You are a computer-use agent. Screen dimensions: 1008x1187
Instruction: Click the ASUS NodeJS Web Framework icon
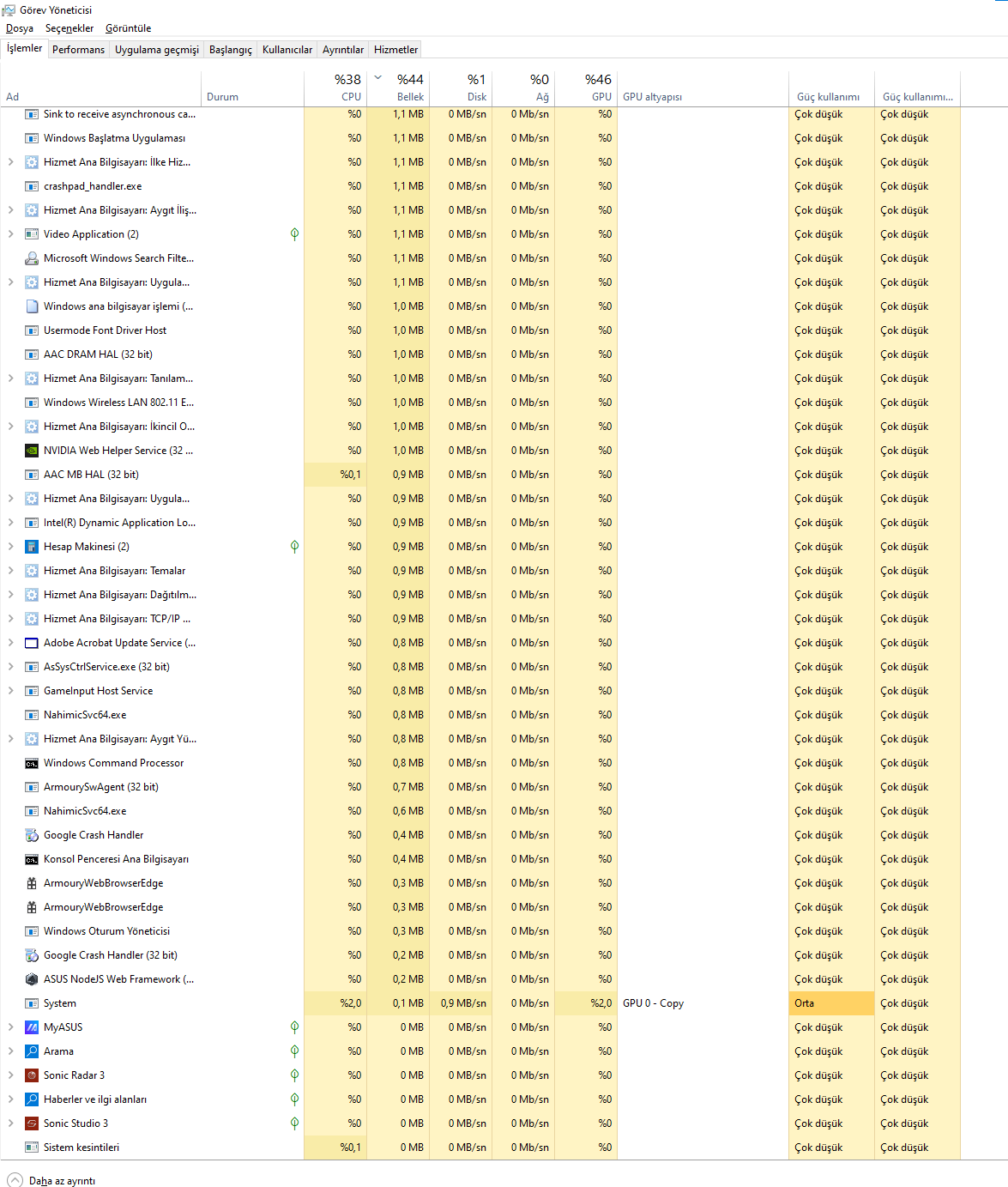32,979
